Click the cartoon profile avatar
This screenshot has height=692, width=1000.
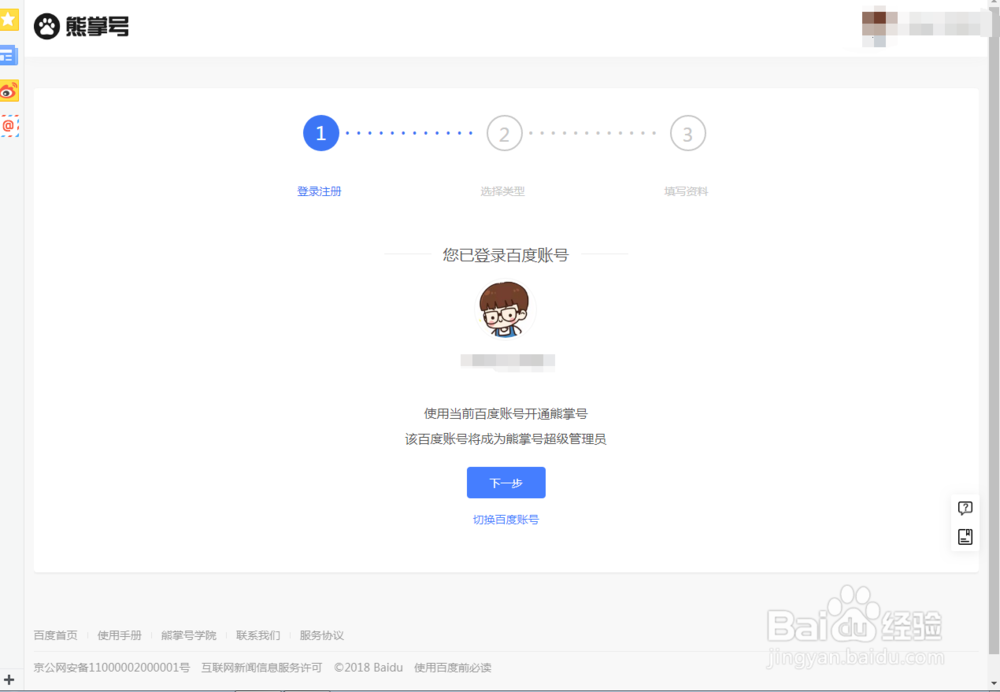505,310
